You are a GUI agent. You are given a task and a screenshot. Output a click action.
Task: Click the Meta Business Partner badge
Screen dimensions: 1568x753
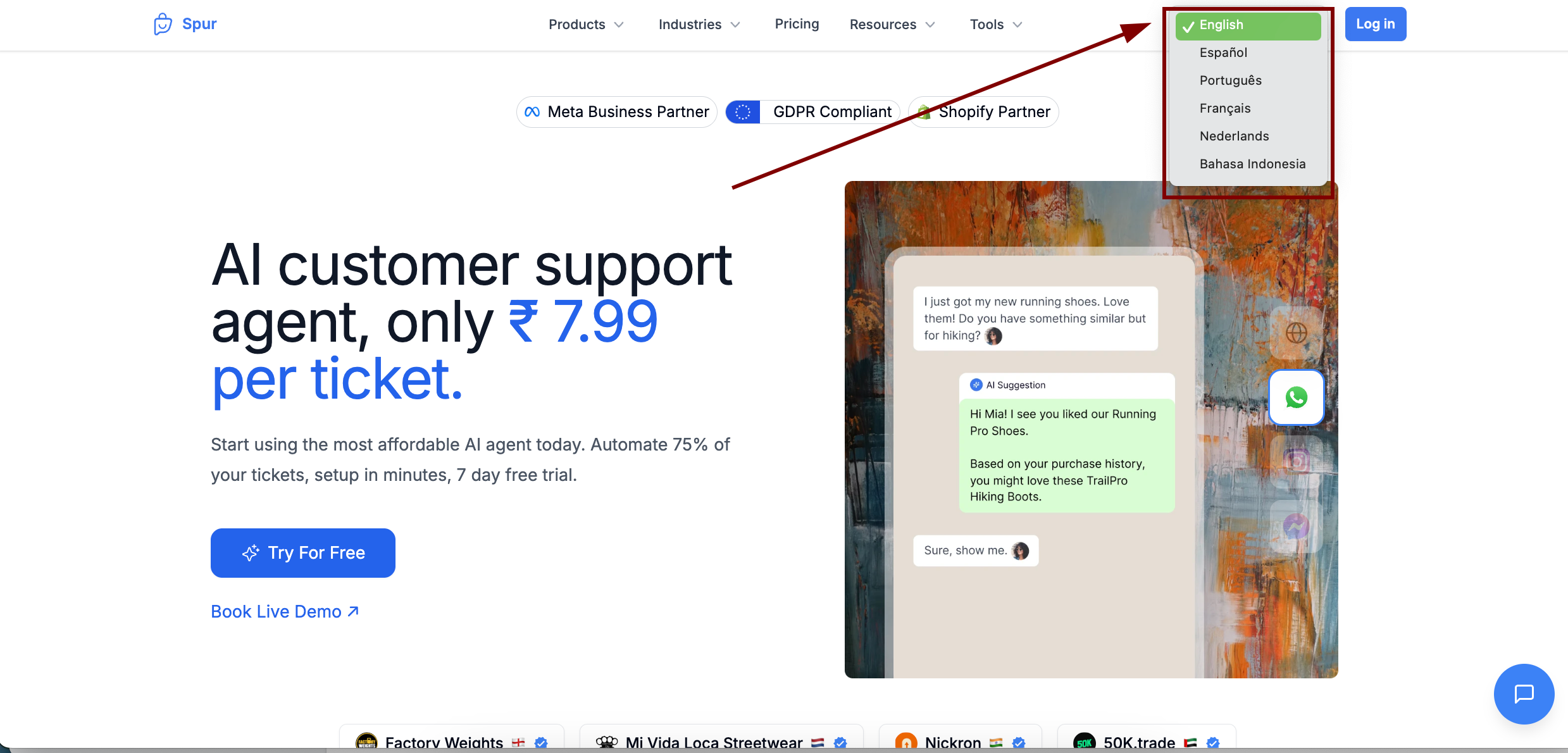click(x=617, y=112)
